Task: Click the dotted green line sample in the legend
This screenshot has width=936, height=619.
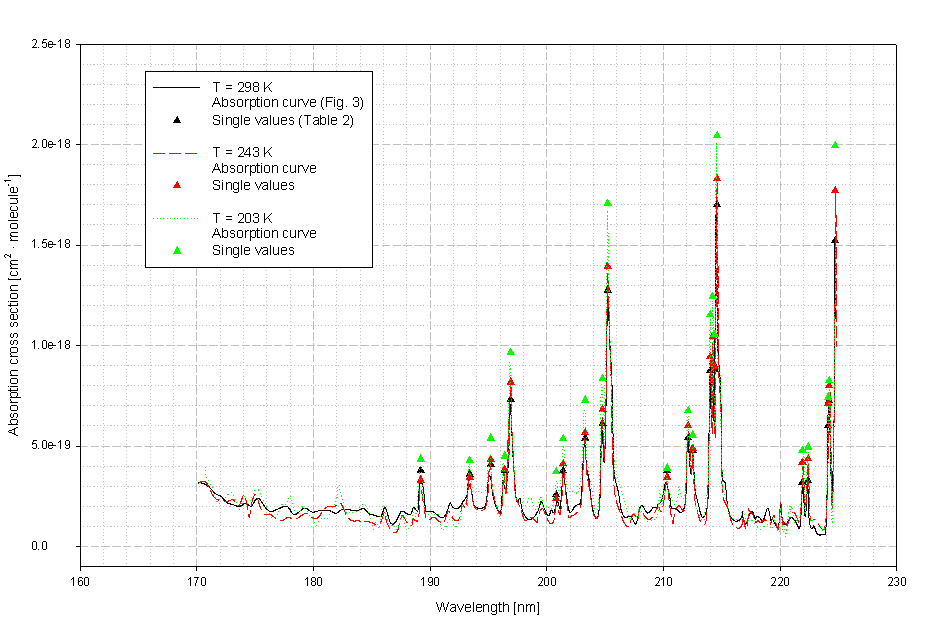Action: (x=177, y=218)
